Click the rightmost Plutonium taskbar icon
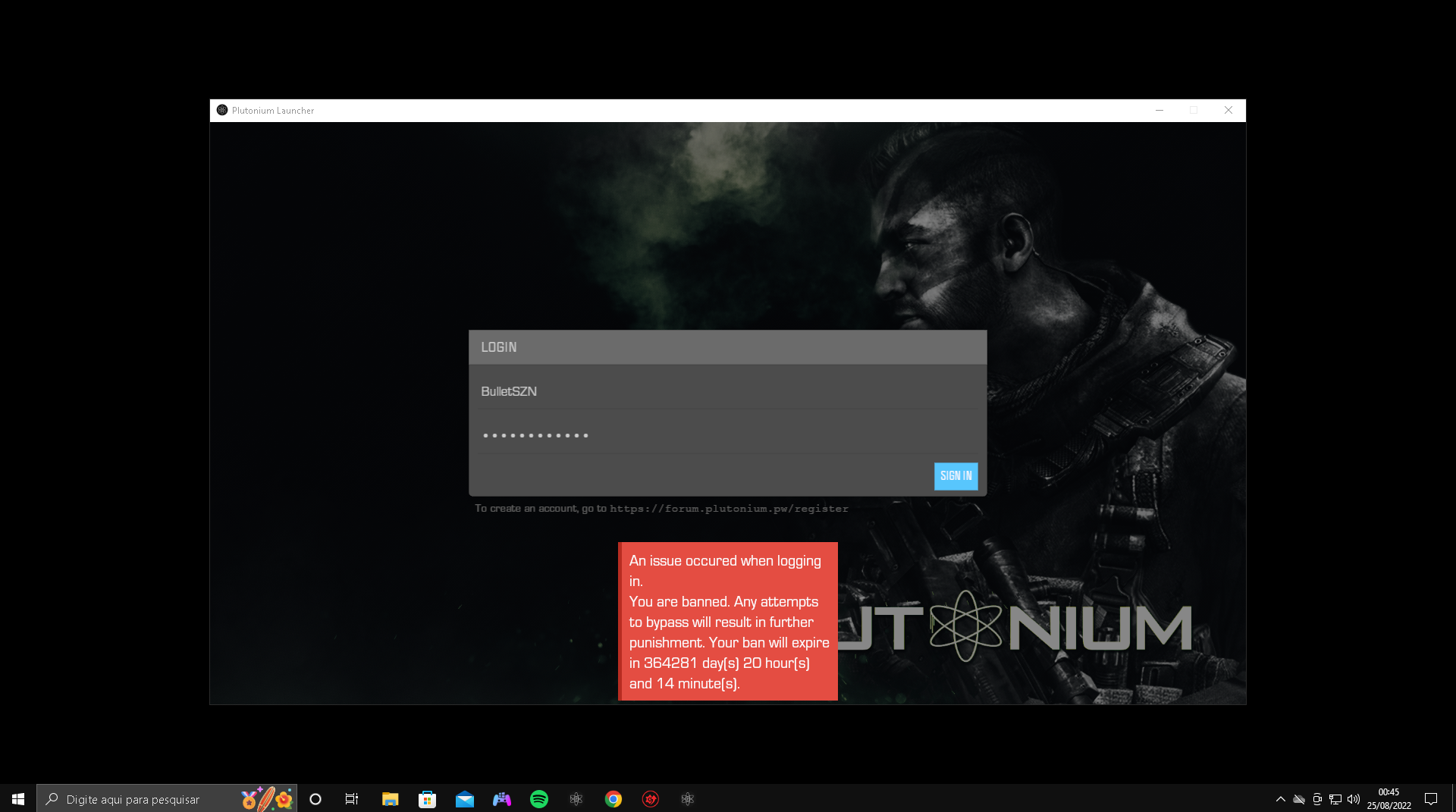The image size is (1456, 812). (x=687, y=799)
